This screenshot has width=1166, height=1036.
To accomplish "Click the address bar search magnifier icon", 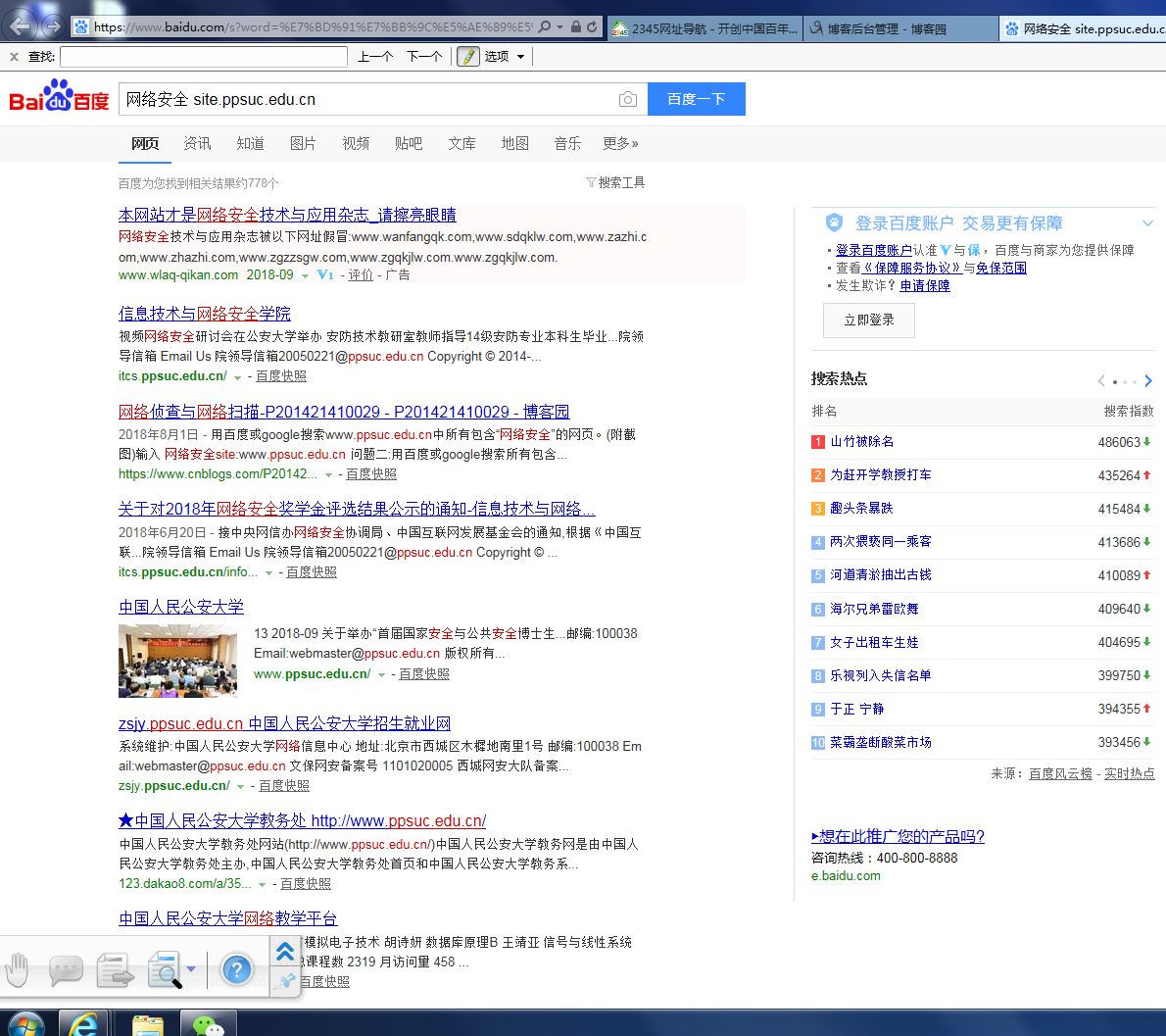I will point(545,26).
